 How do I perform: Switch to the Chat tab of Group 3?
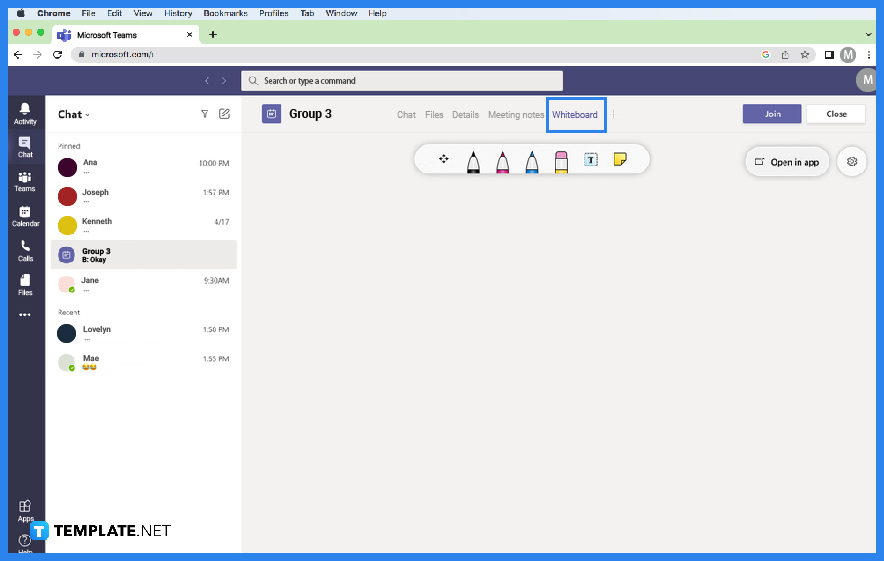(x=406, y=114)
